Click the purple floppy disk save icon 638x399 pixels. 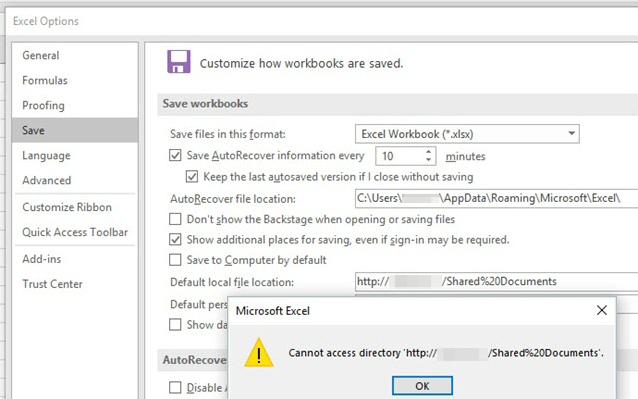click(x=179, y=61)
